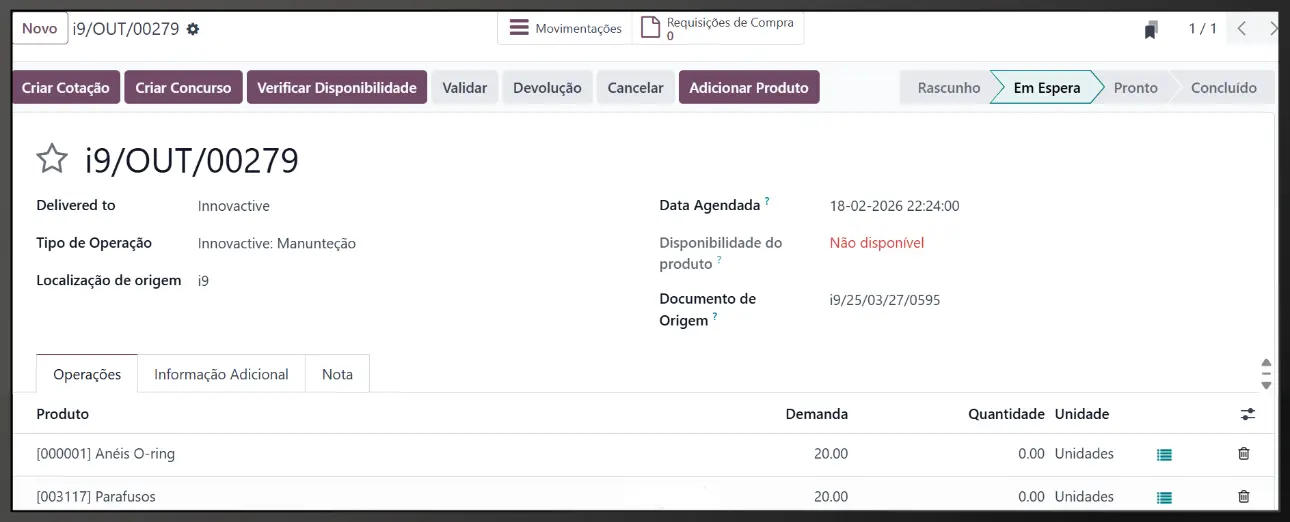
Task: Click Demanda 20.00 for Parafusos
Action: [831, 497]
